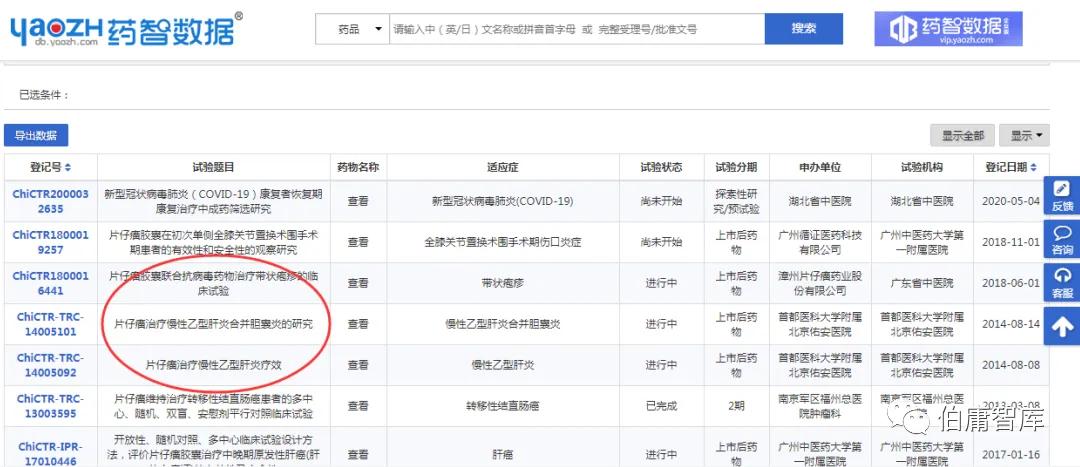1080x467 pixels.
Task: Click indication cell 带状疱疹
Action: coord(503,283)
